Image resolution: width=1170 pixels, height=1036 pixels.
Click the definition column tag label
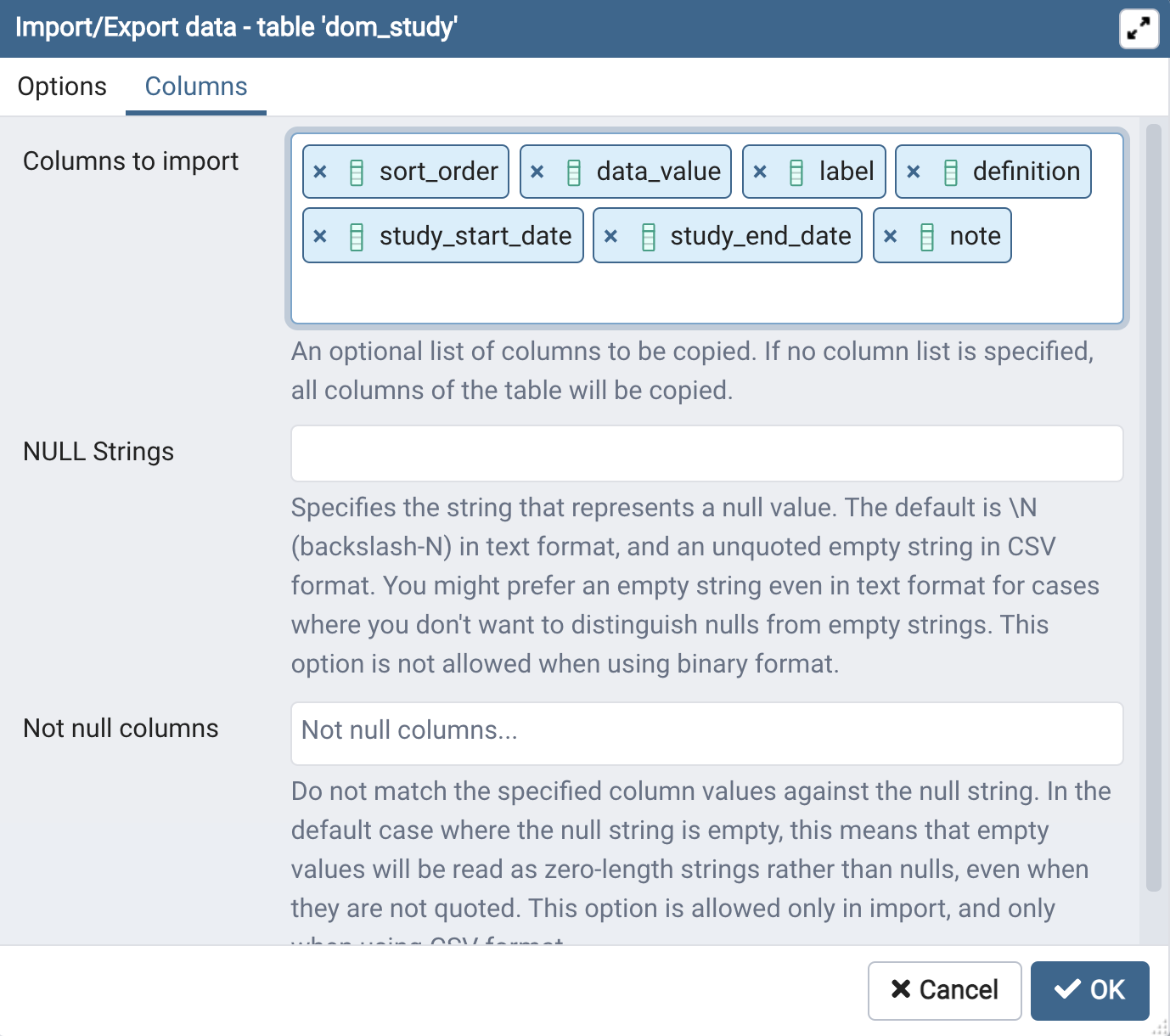tap(1026, 172)
